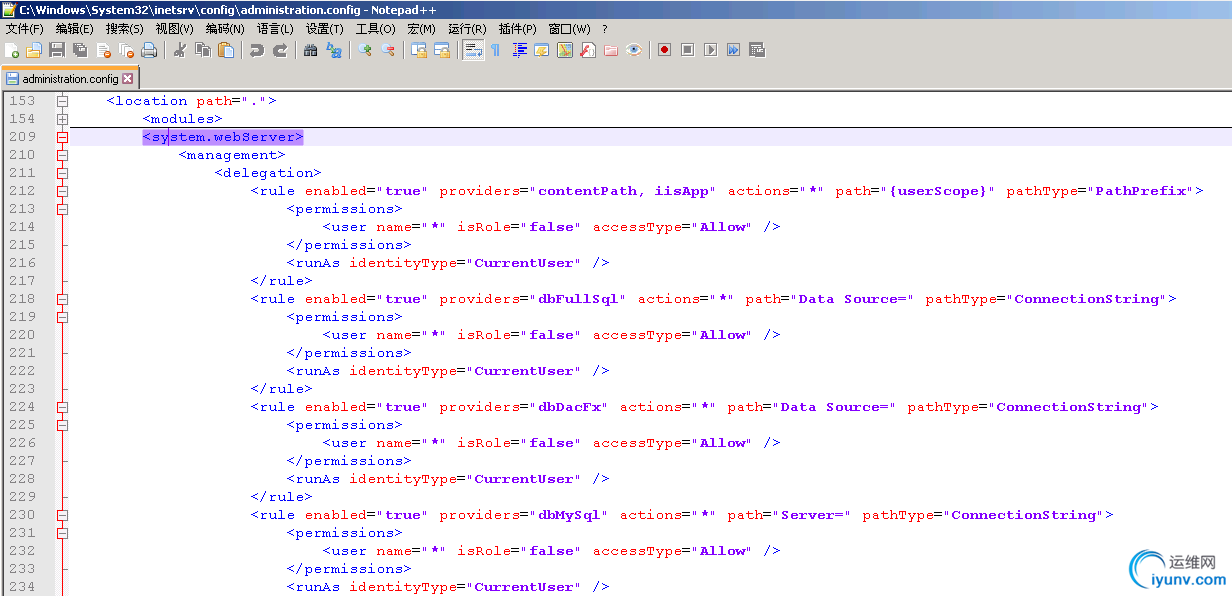Open the Replace dialog icon

pyautogui.click(x=334, y=50)
